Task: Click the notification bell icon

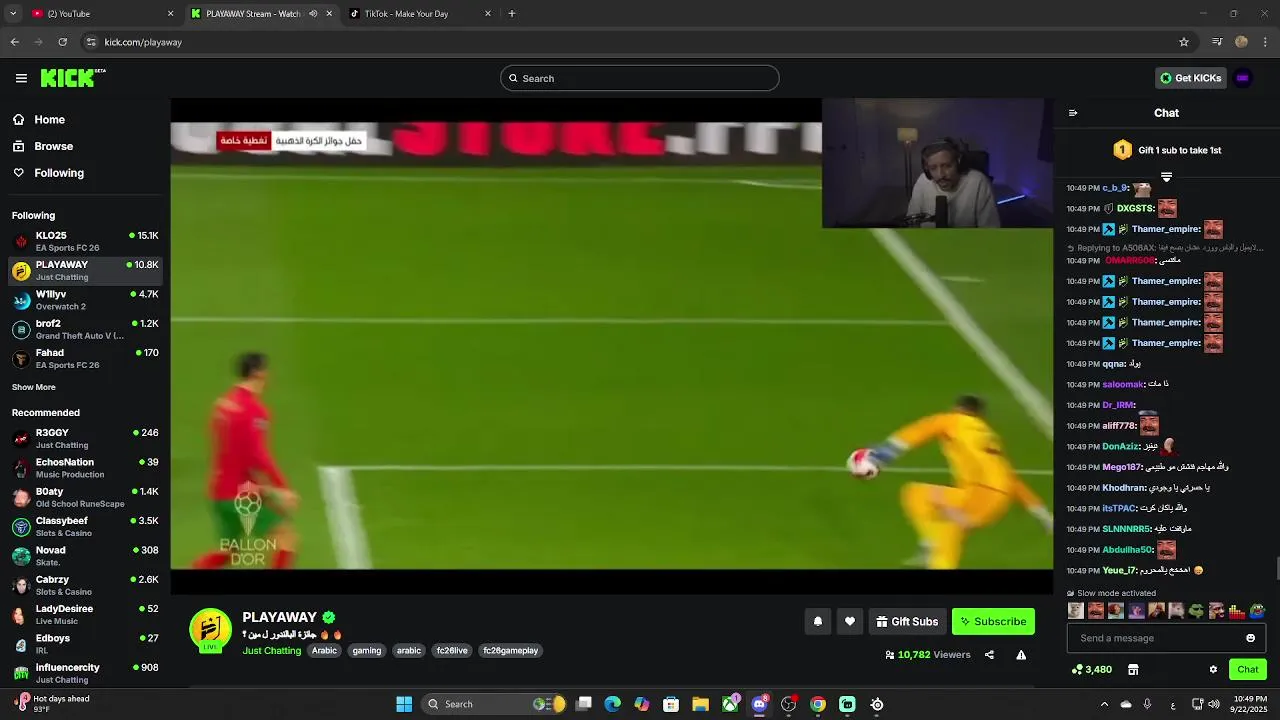Action: point(818,621)
